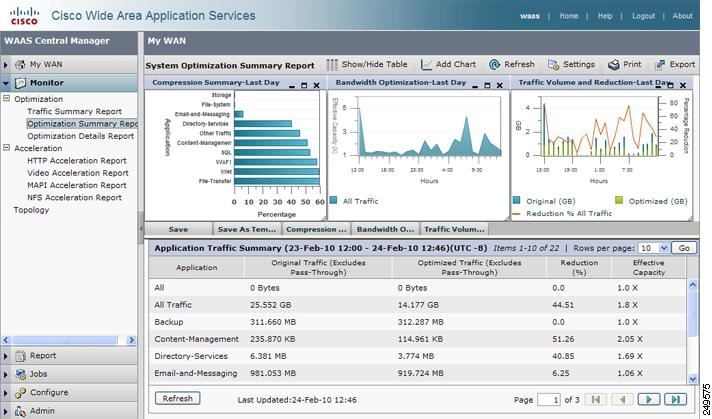
Task: Click the sidebar horizontal scrollbar left arrow
Action: point(5,340)
